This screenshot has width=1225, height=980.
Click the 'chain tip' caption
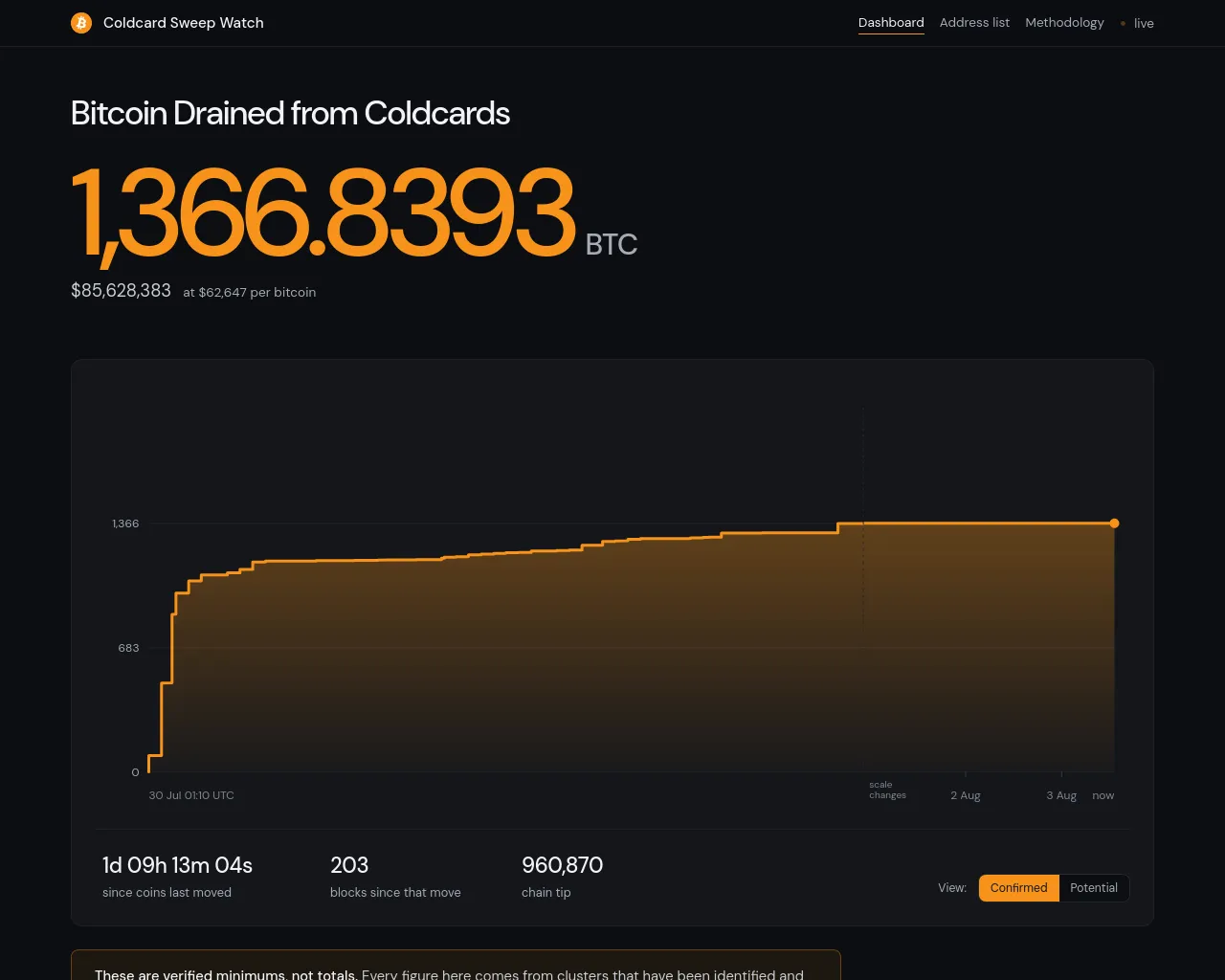click(546, 893)
